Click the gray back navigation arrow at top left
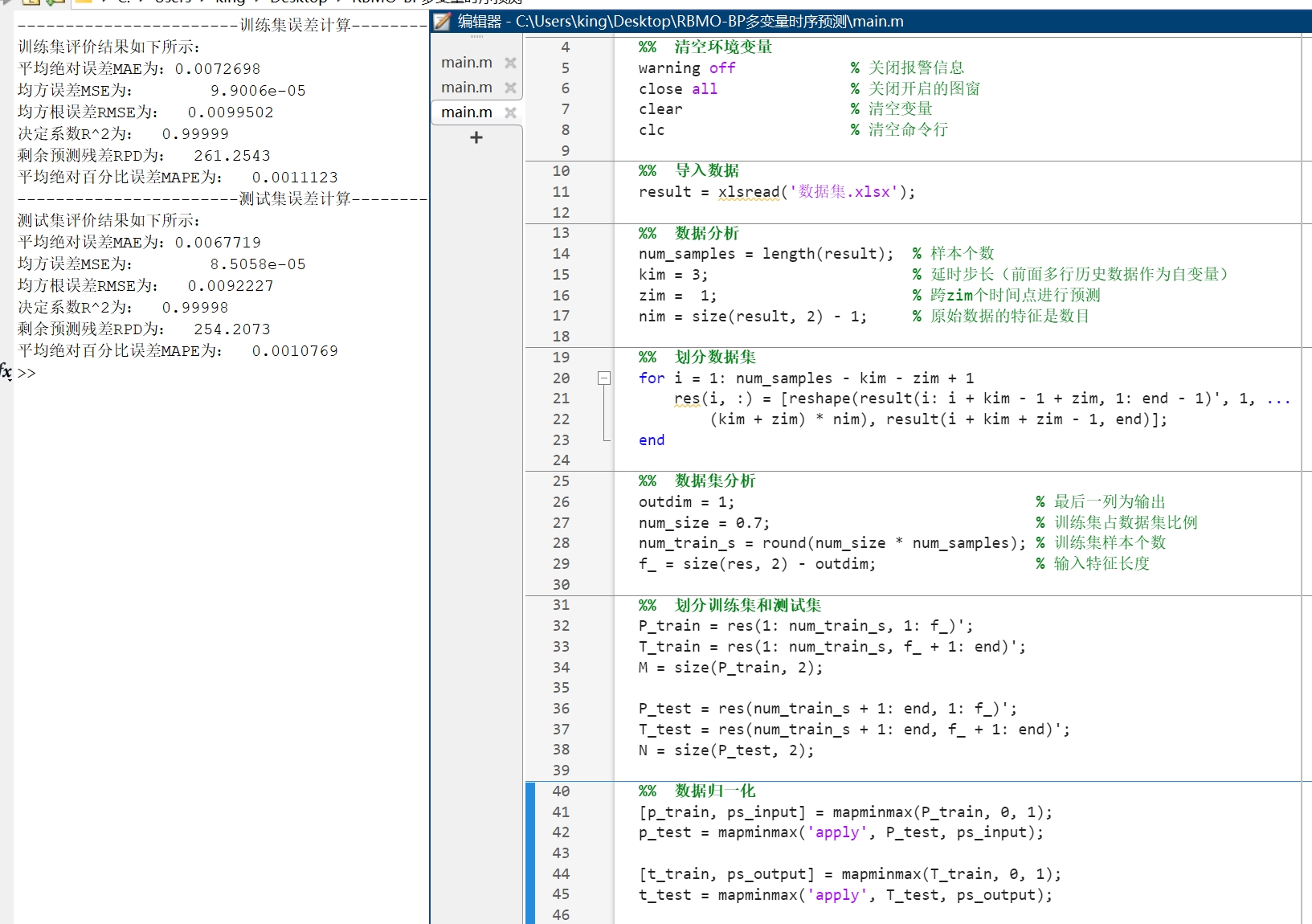This screenshot has width=1312, height=924. 5,3
